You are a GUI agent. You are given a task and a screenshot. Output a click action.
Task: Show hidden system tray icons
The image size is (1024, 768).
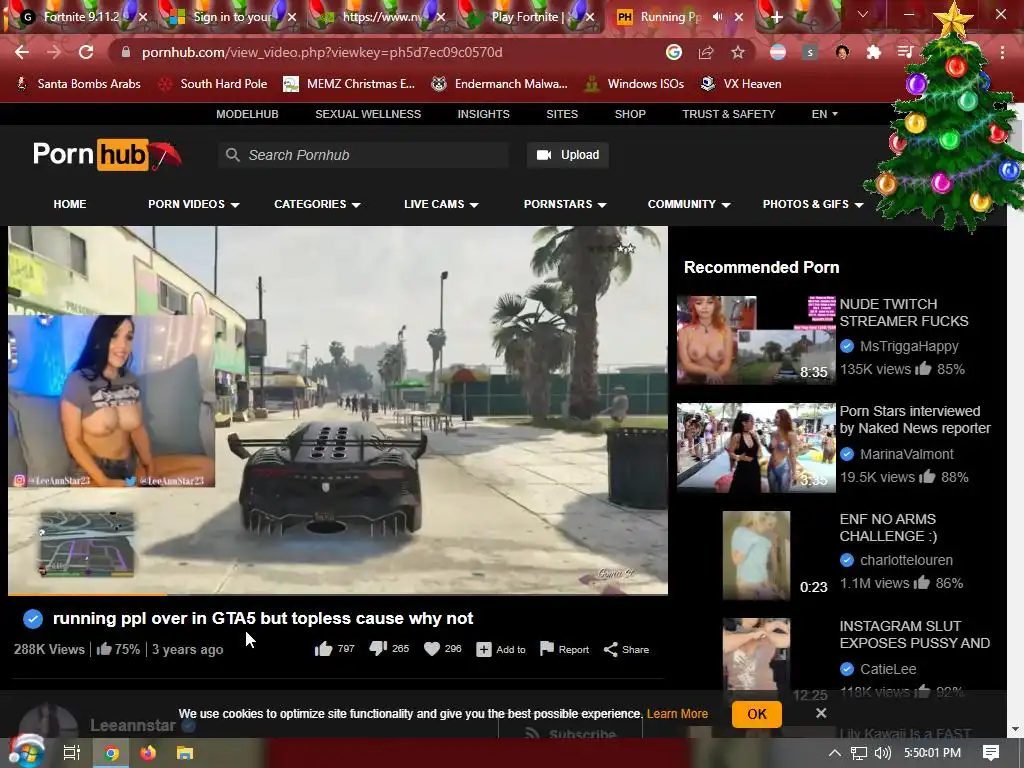pos(835,753)
